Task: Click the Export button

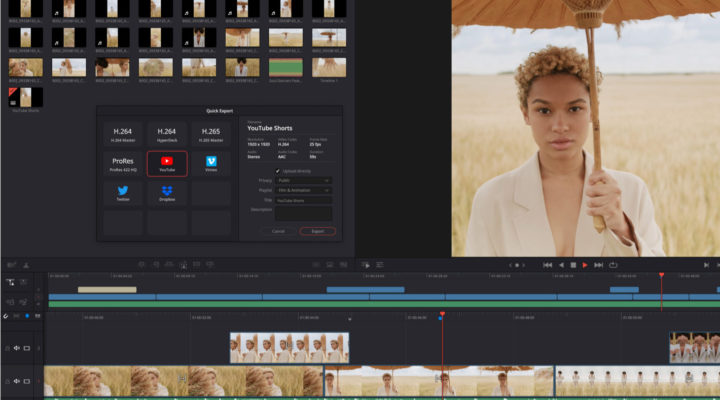Action: coord(317,231)
